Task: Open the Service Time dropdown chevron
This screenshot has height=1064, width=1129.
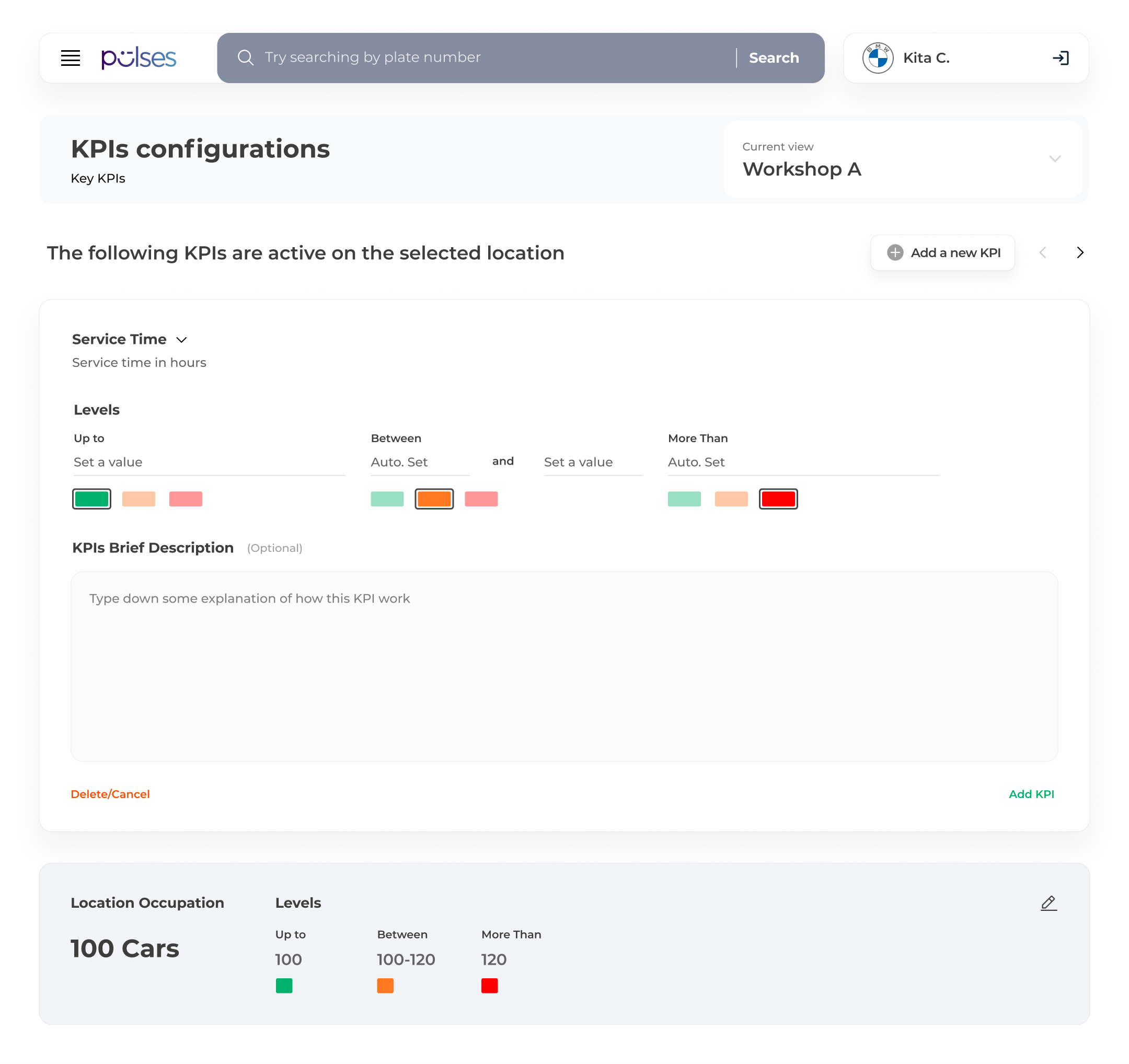Action: (181, 340)
